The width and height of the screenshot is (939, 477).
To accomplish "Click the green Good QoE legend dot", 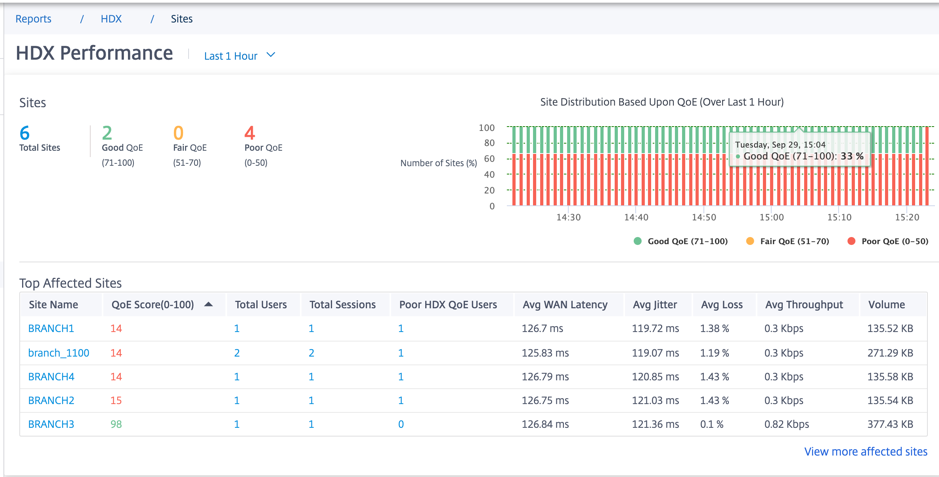I will coord(638,241).
